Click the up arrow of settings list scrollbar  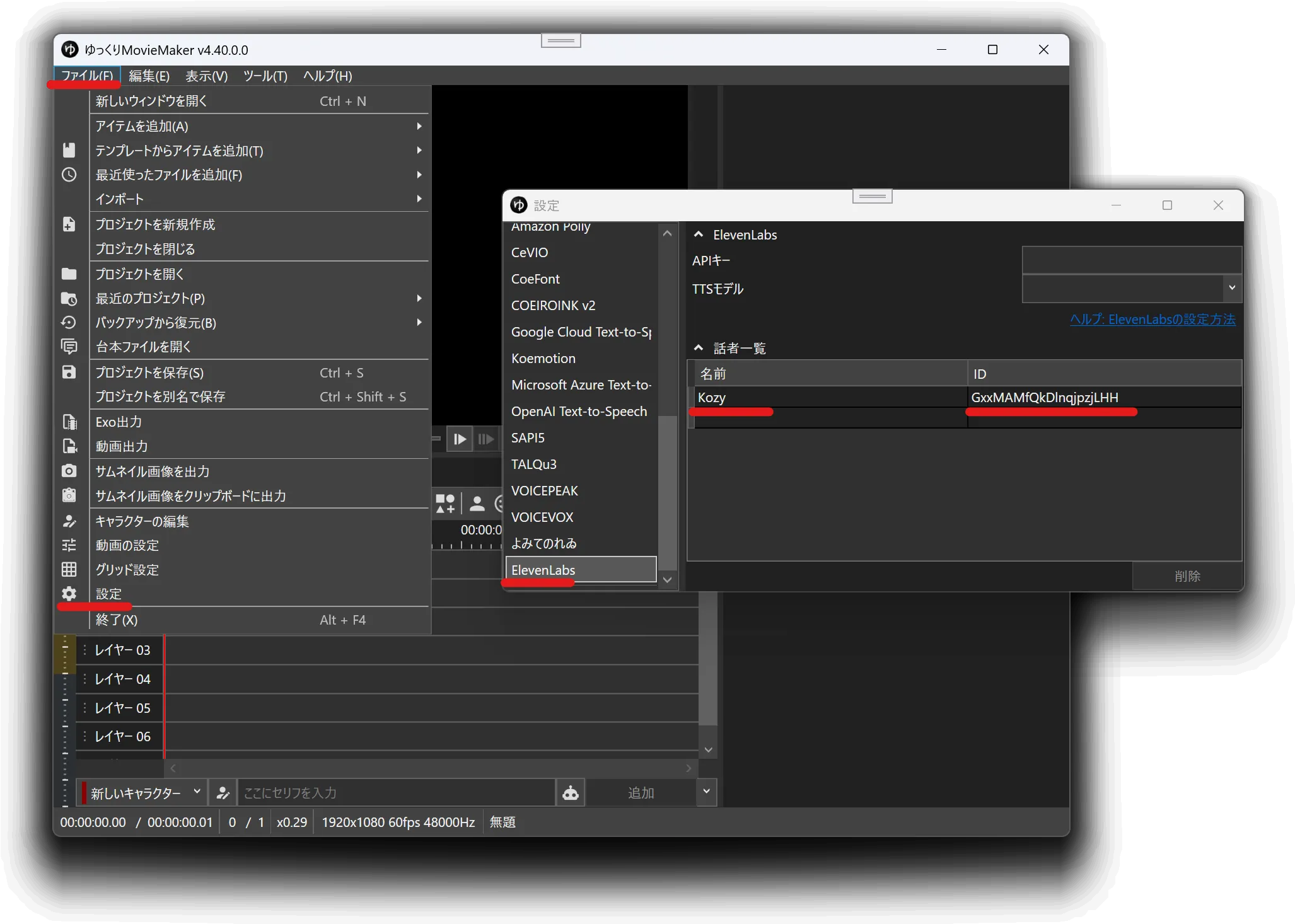pyautogui.click(x=668, y=233)
